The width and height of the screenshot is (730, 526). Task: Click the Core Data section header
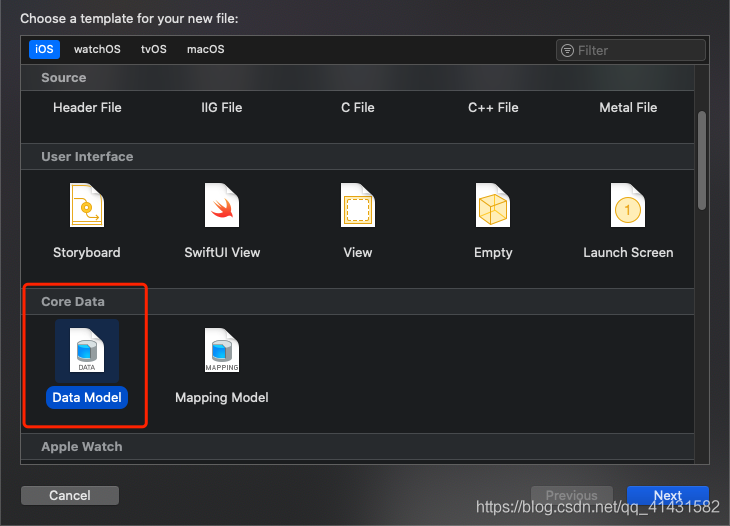click(x=358, y=302)
